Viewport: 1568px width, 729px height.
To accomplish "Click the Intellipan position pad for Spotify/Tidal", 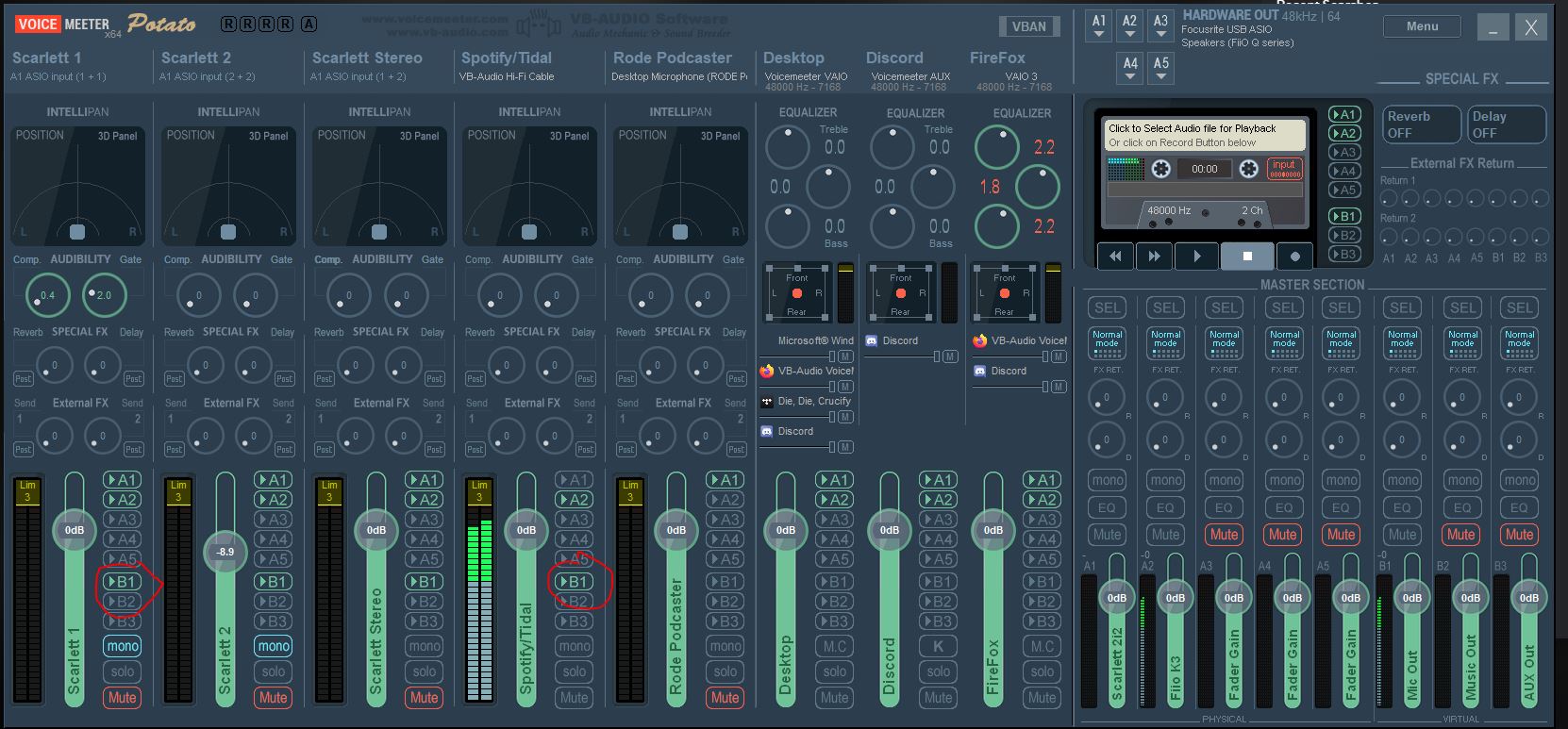I will click(x=530, y=186).
